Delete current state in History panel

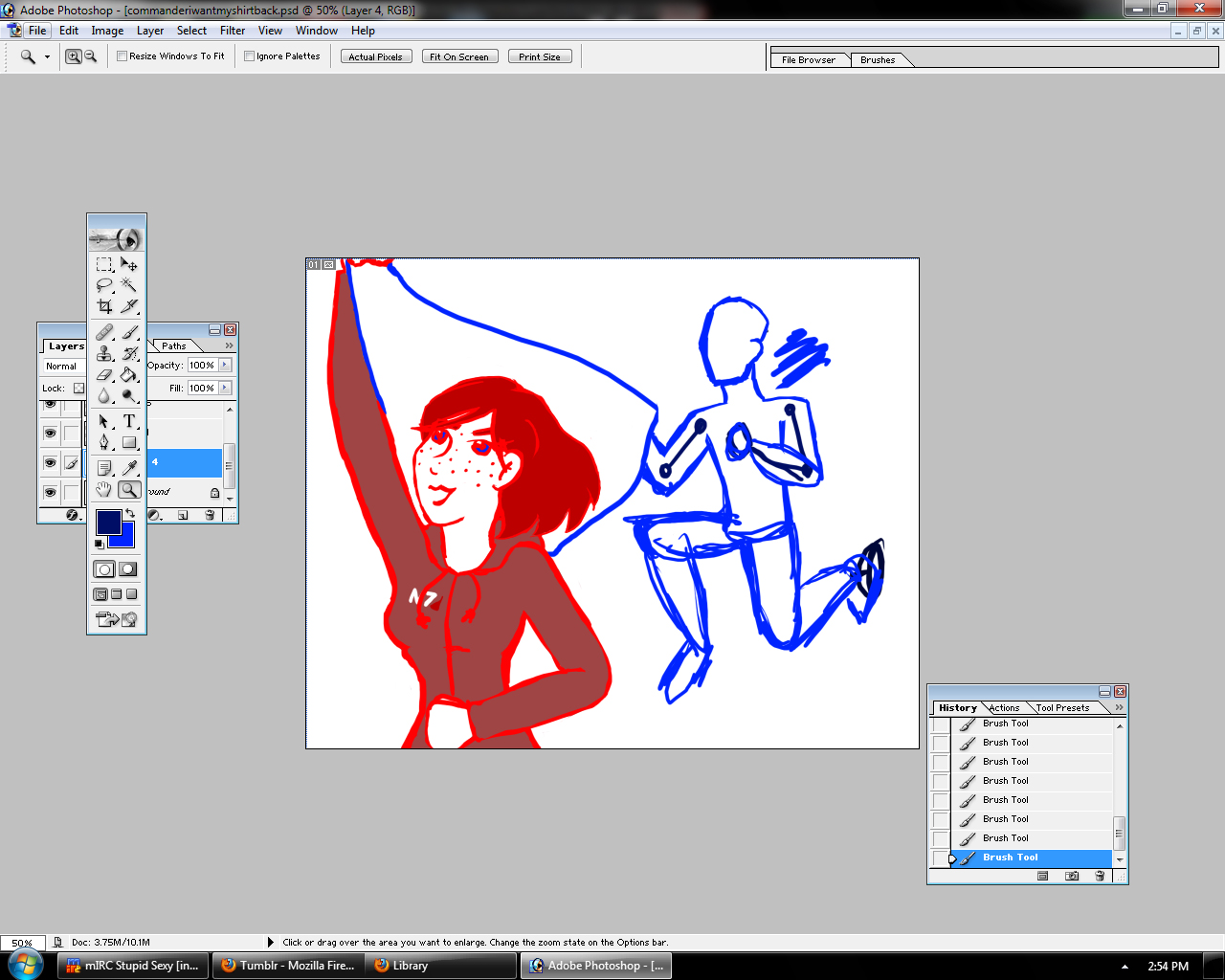click(x=1100, y=876)
